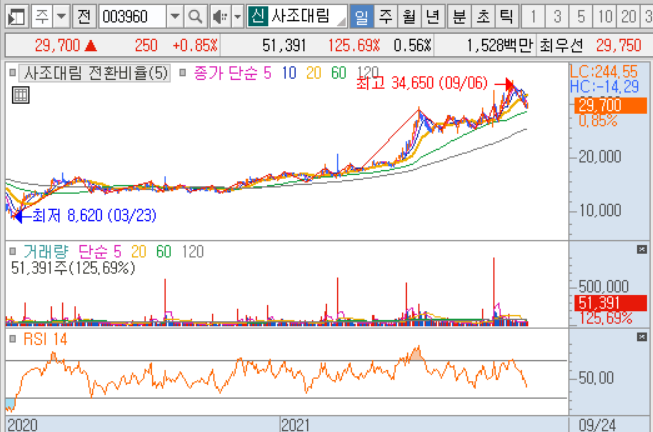Image resolution: width=653 pixels, height=432 pixels.
Task: Click the 2020 year label on time axis
Action: [x=22, y=425]
